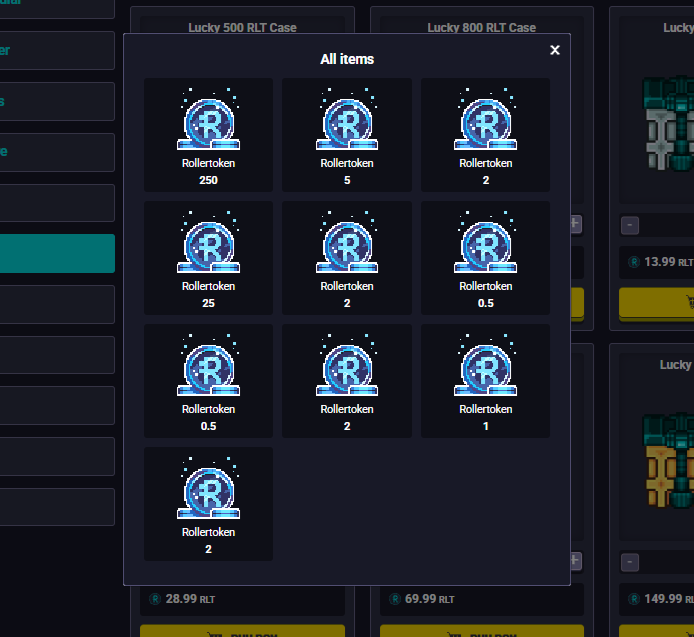Screen dimensions: 694x637
Task: Click the 149.99 RLT price
Action: (x=669, y=599)
